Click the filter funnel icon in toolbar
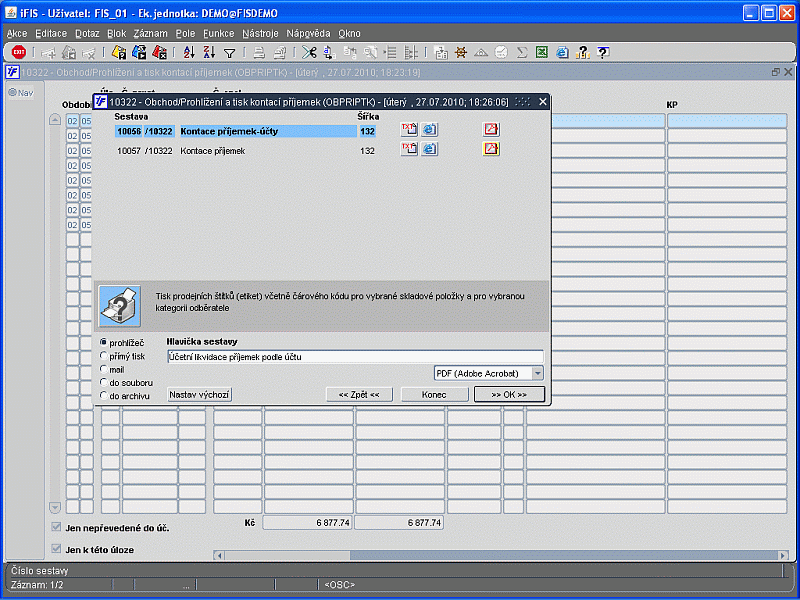 (x=229, y=53)
